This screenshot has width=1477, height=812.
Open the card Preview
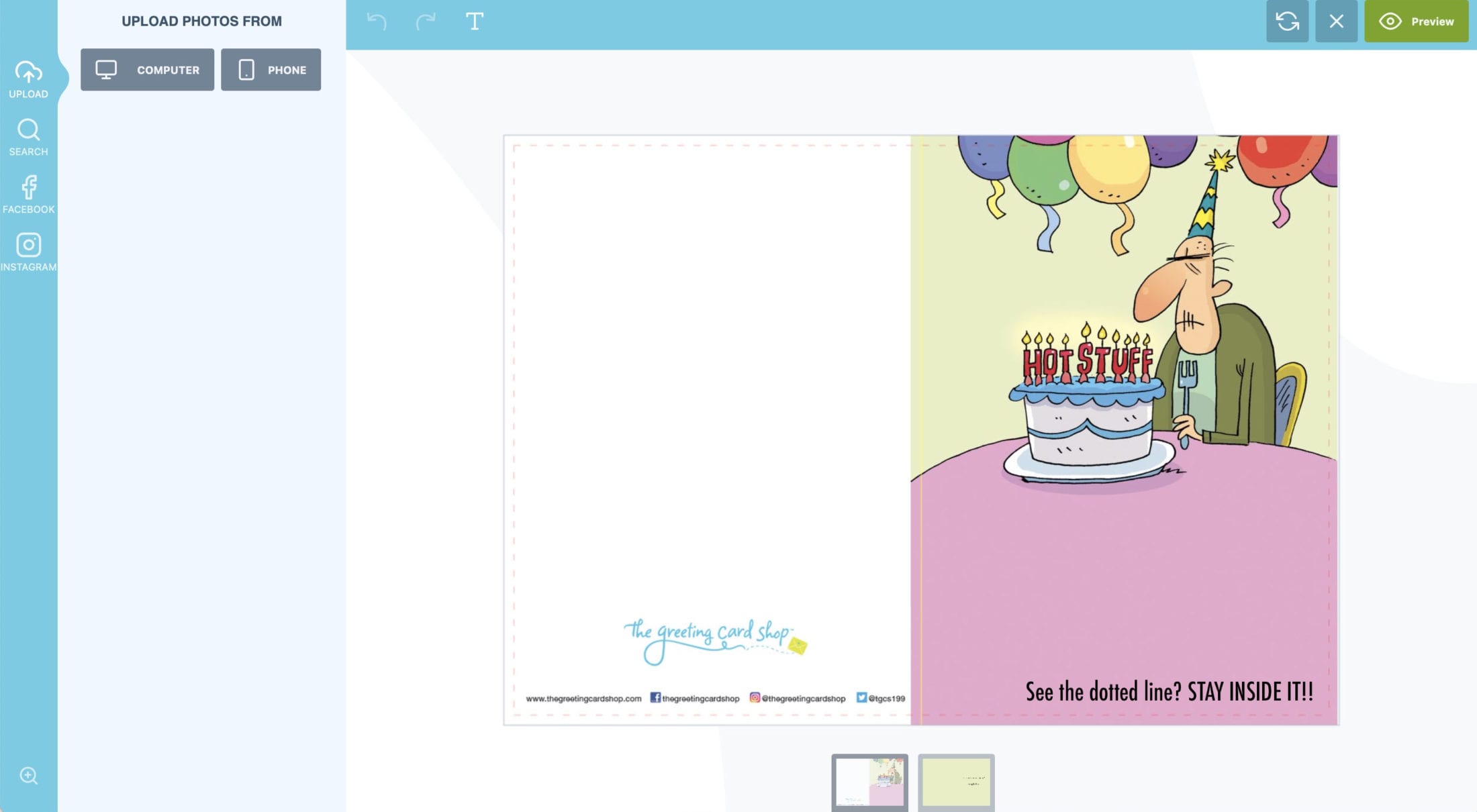(1417, 21)
